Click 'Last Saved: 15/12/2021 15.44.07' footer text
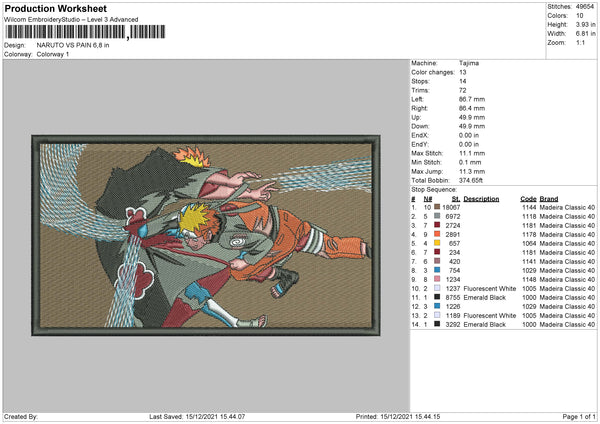The width and height of the screenshot is (600, 424). [197, 417]
